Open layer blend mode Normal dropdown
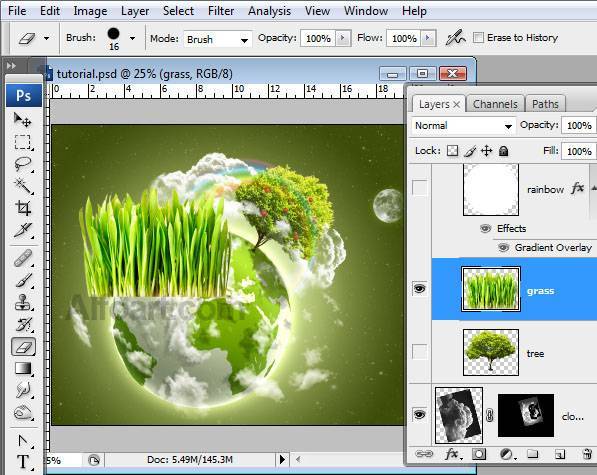The width and height of the screenshot is (597, 475). (463, 126)
